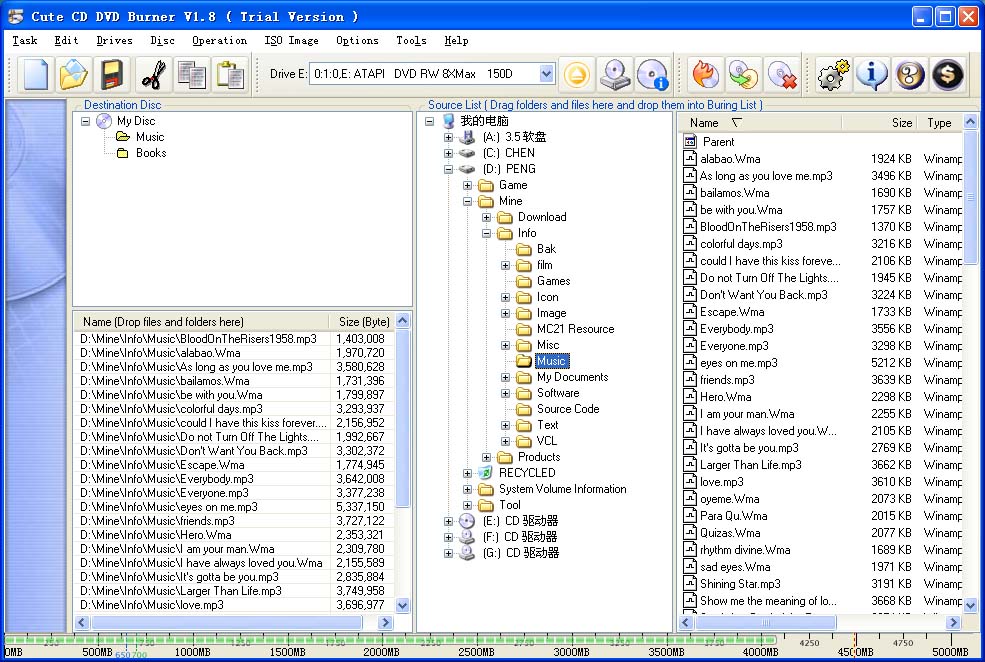Open the Help menu
Screen dimensions: 985x662
click(x=456, y=41)
